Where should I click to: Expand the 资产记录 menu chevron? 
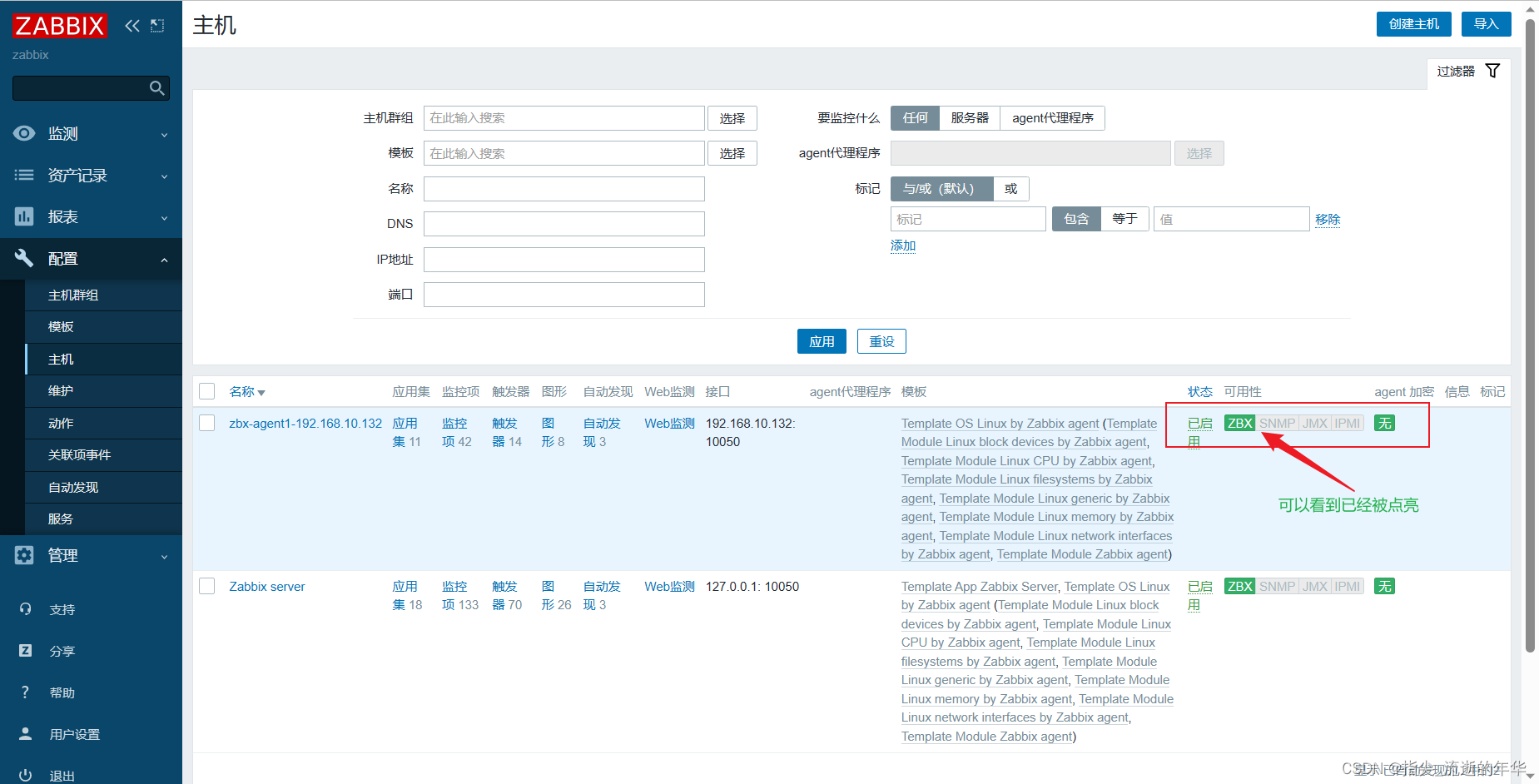click(164, 176)
